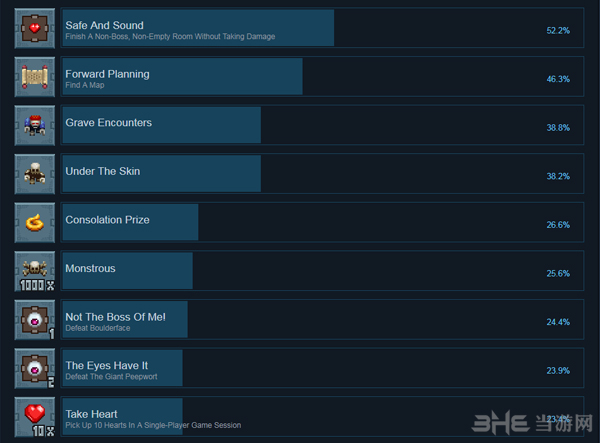The width and height of the screenshot is (600, 443).
Task: Click the Under The Skin skeleton icon
Action: click(35, 174)
